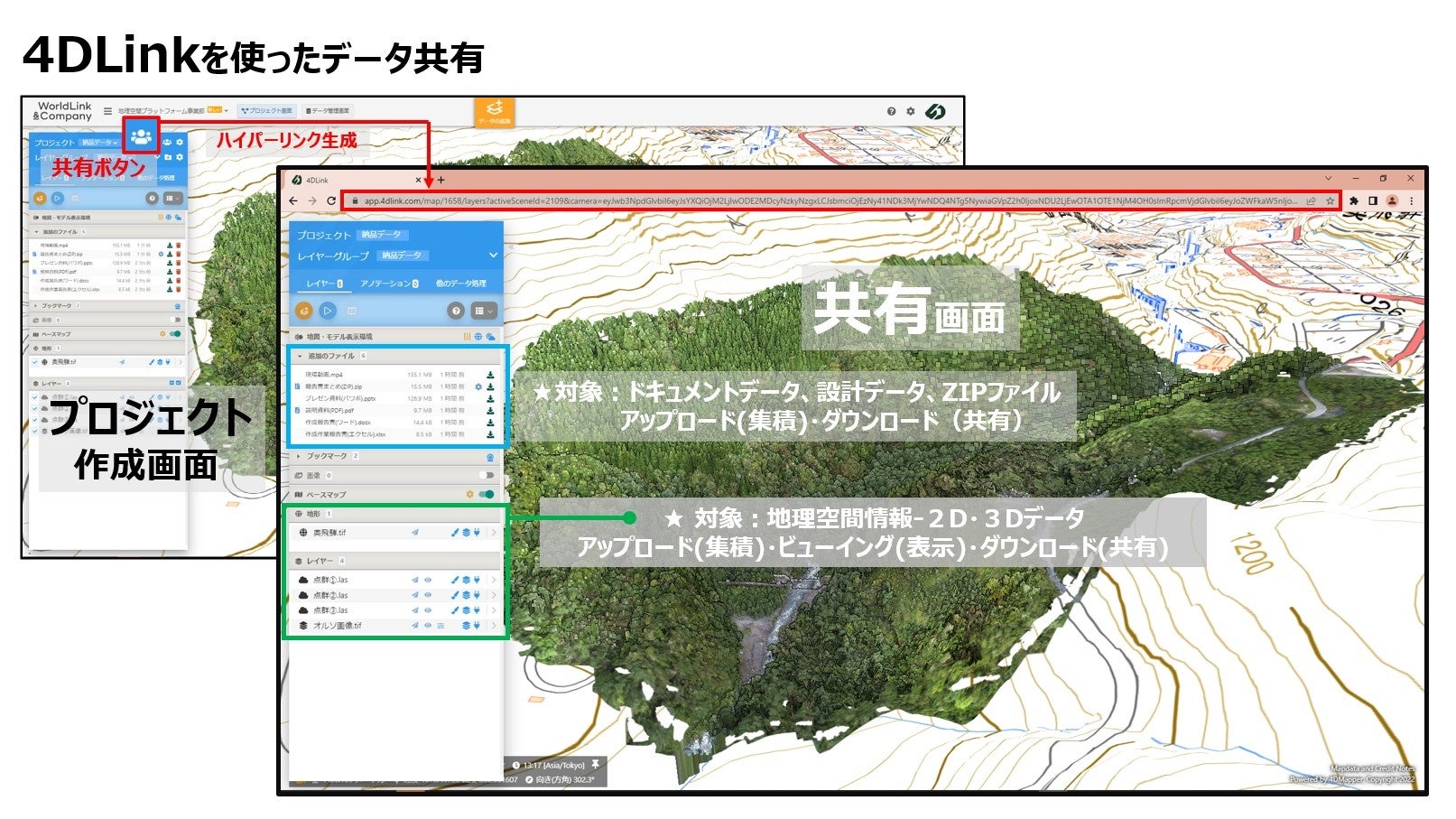The height and width of the screenshot is (819, 1456).
Task: Select the レイヤー tab in shared window
Action: point(324,284)
